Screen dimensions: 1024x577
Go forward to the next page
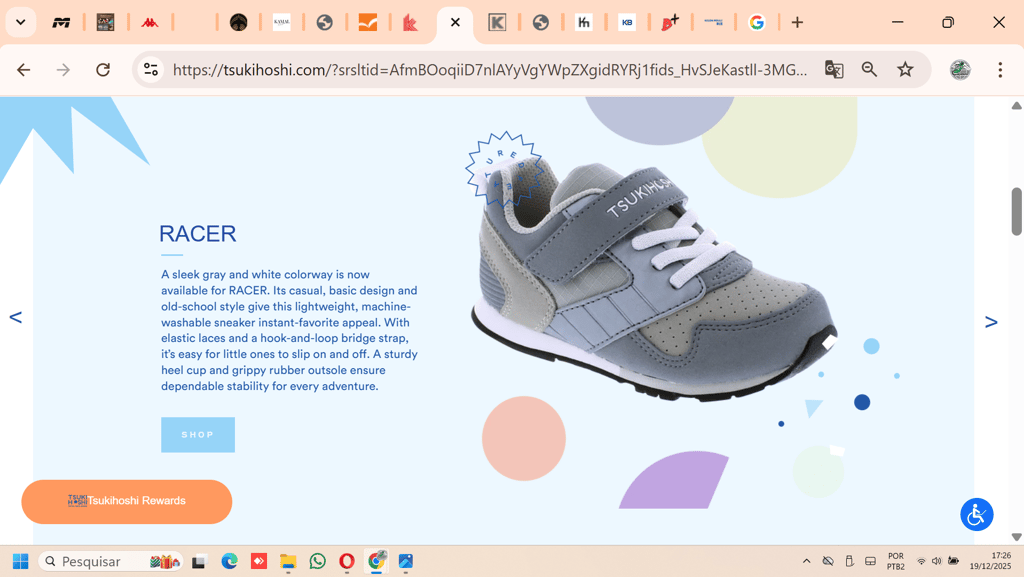63,69
